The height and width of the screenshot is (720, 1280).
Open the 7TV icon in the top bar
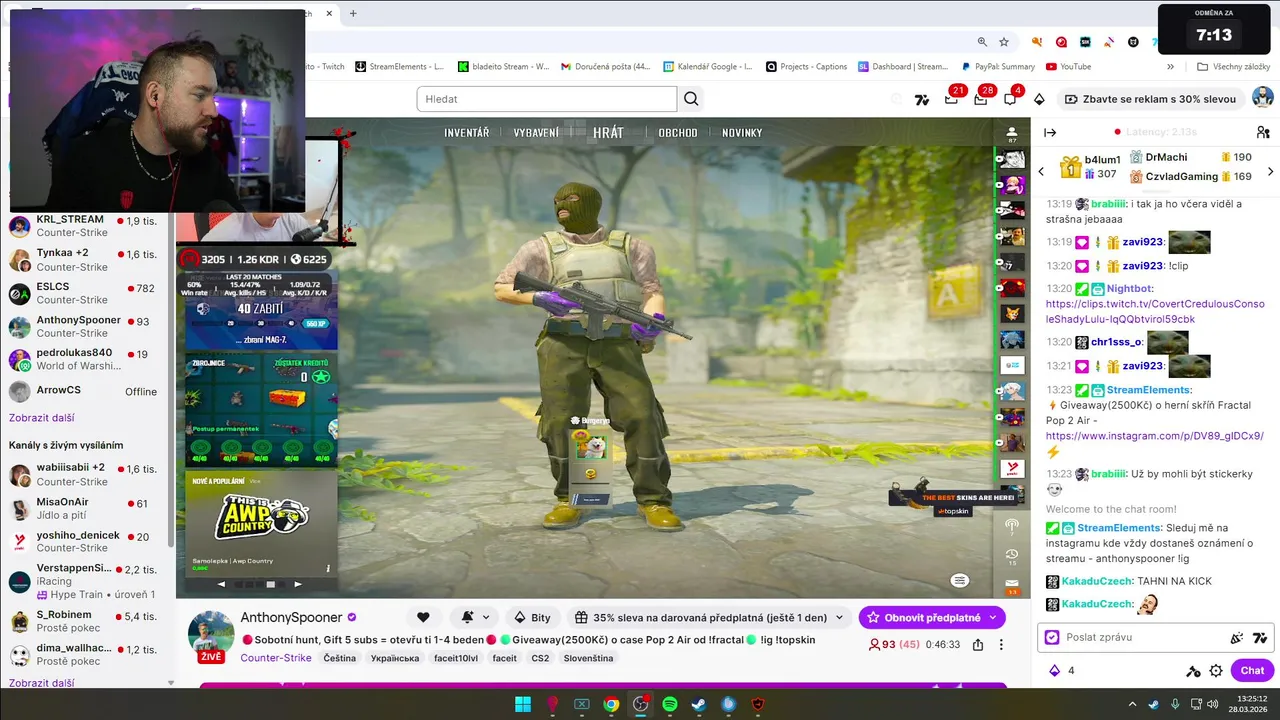(922, 99)
